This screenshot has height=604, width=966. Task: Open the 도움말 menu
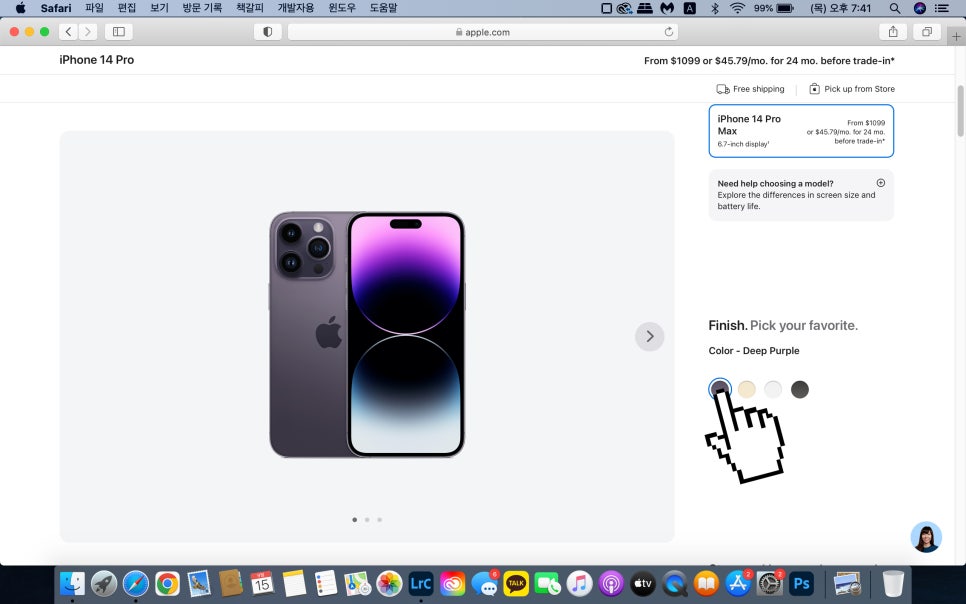[383, 8]
